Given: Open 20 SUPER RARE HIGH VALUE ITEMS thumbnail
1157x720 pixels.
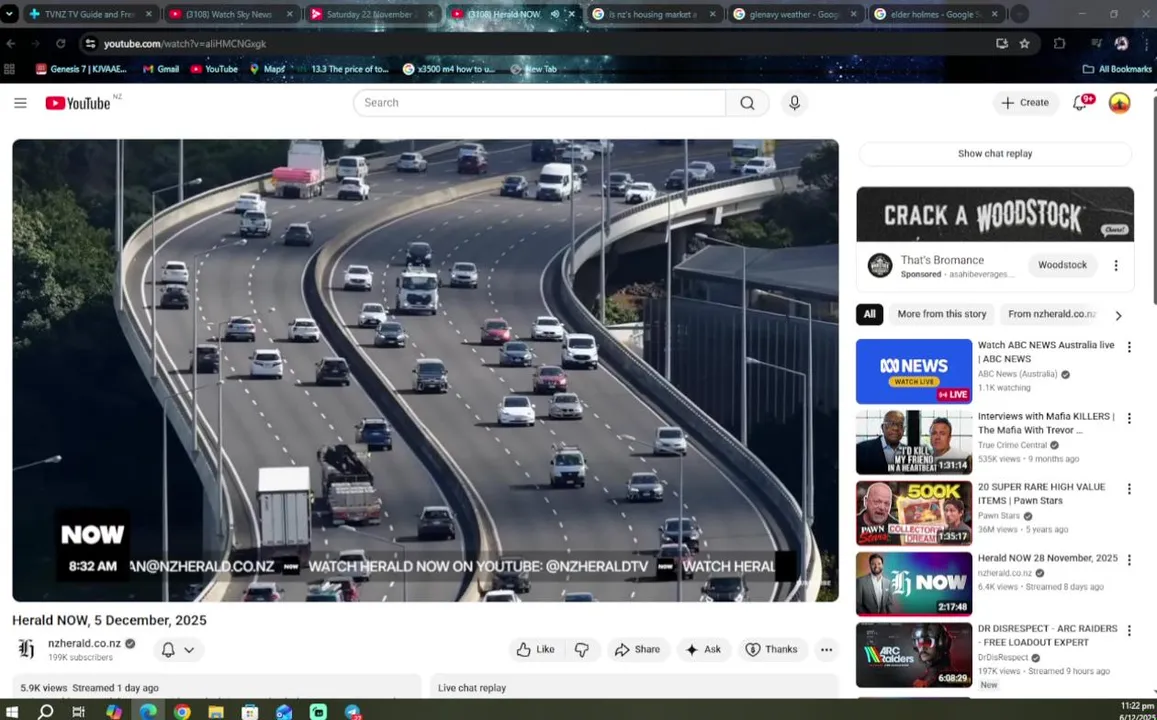Looking at the screenshot, I should [913, 513].
